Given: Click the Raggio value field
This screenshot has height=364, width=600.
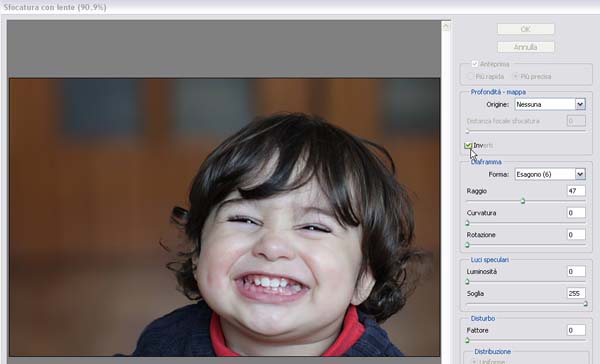Looking at the screenshot, I should [576, 191].
